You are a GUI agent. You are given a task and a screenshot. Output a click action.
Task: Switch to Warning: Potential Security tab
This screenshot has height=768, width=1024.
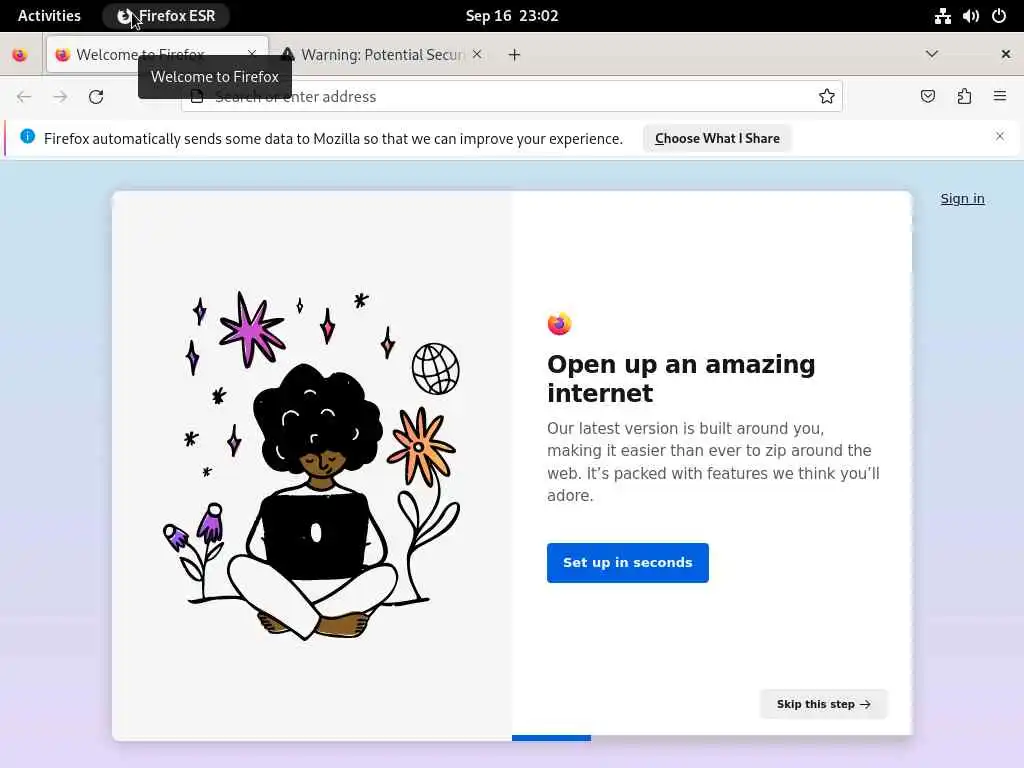point(383,55)
